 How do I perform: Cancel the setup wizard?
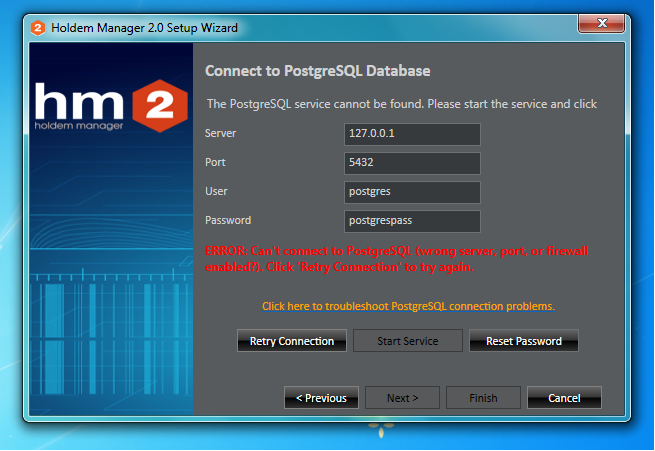tap(564, 398)
